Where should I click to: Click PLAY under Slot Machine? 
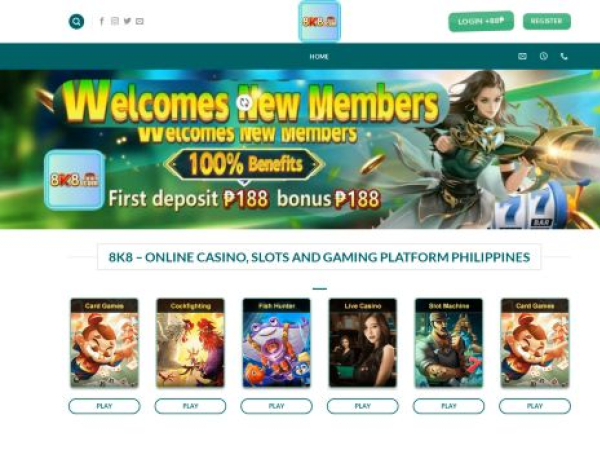448,406
